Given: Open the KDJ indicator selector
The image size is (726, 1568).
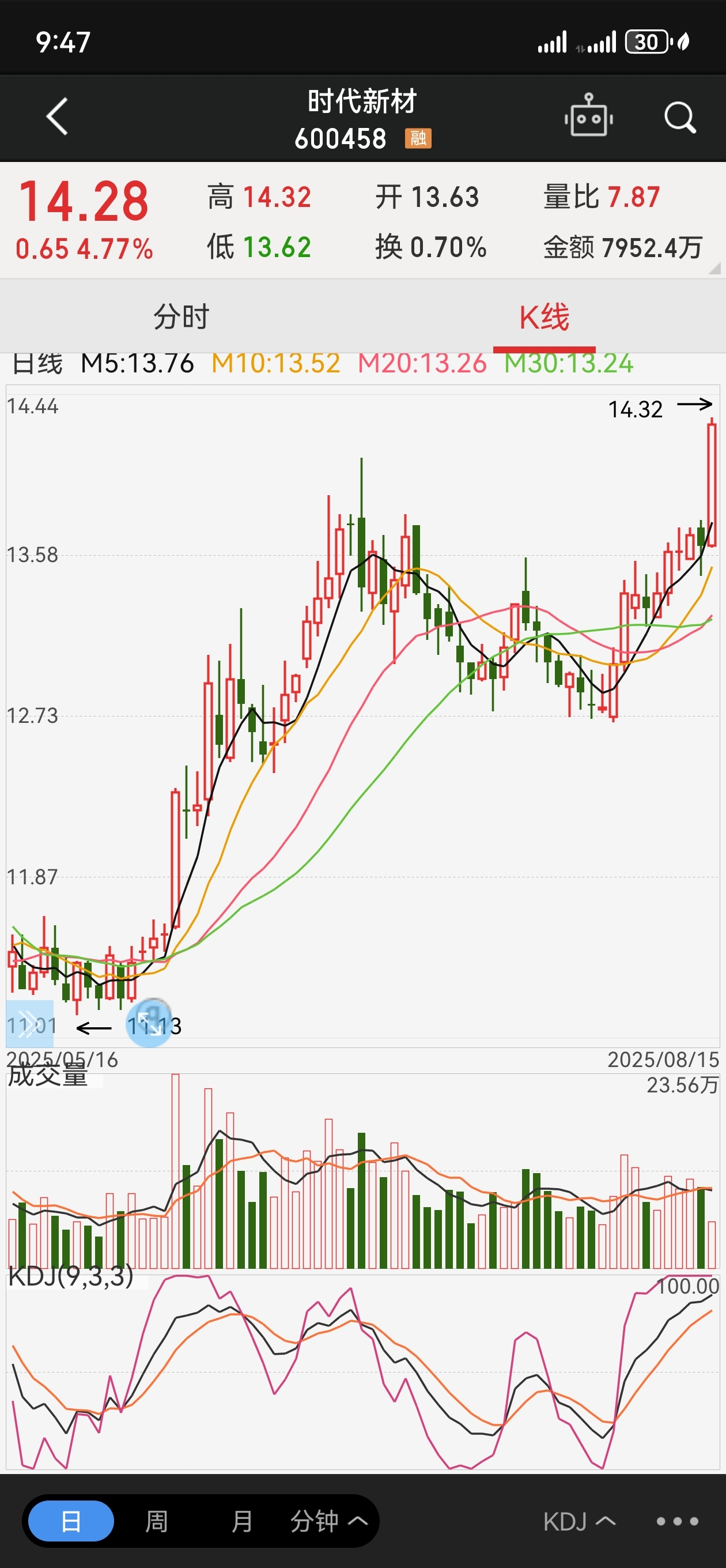Looking at the screenshot, I should click(x=579, y=1521).
